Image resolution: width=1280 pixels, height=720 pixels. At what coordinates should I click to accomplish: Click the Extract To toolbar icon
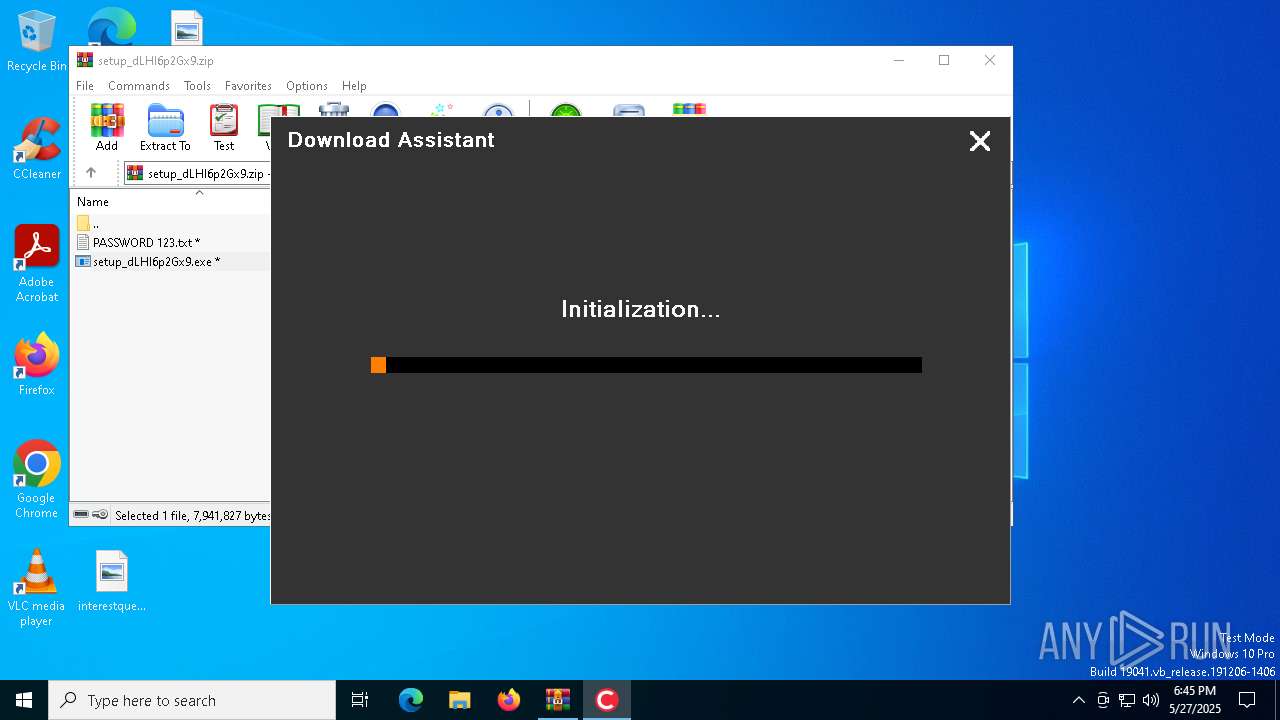tap(165, 127)
